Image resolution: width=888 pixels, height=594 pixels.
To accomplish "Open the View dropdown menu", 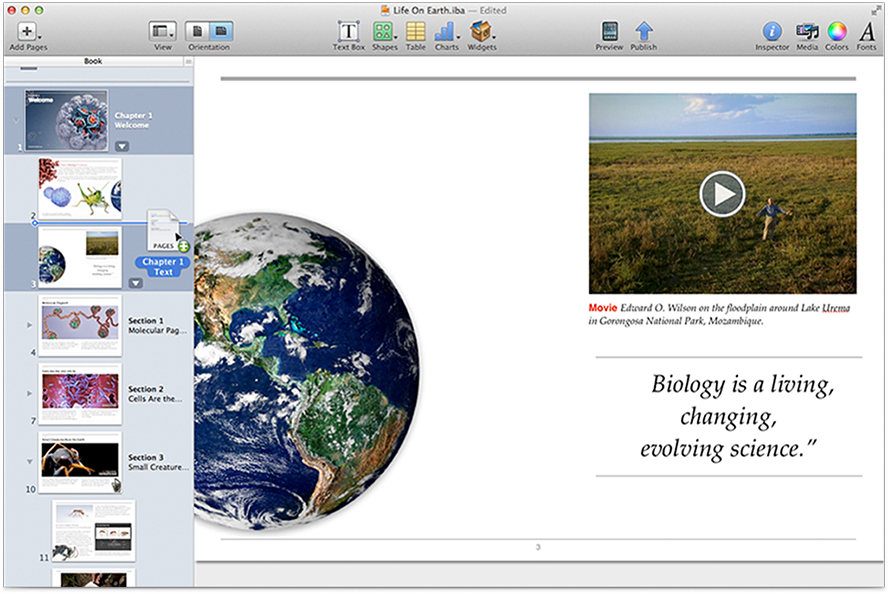I will 162,31.
